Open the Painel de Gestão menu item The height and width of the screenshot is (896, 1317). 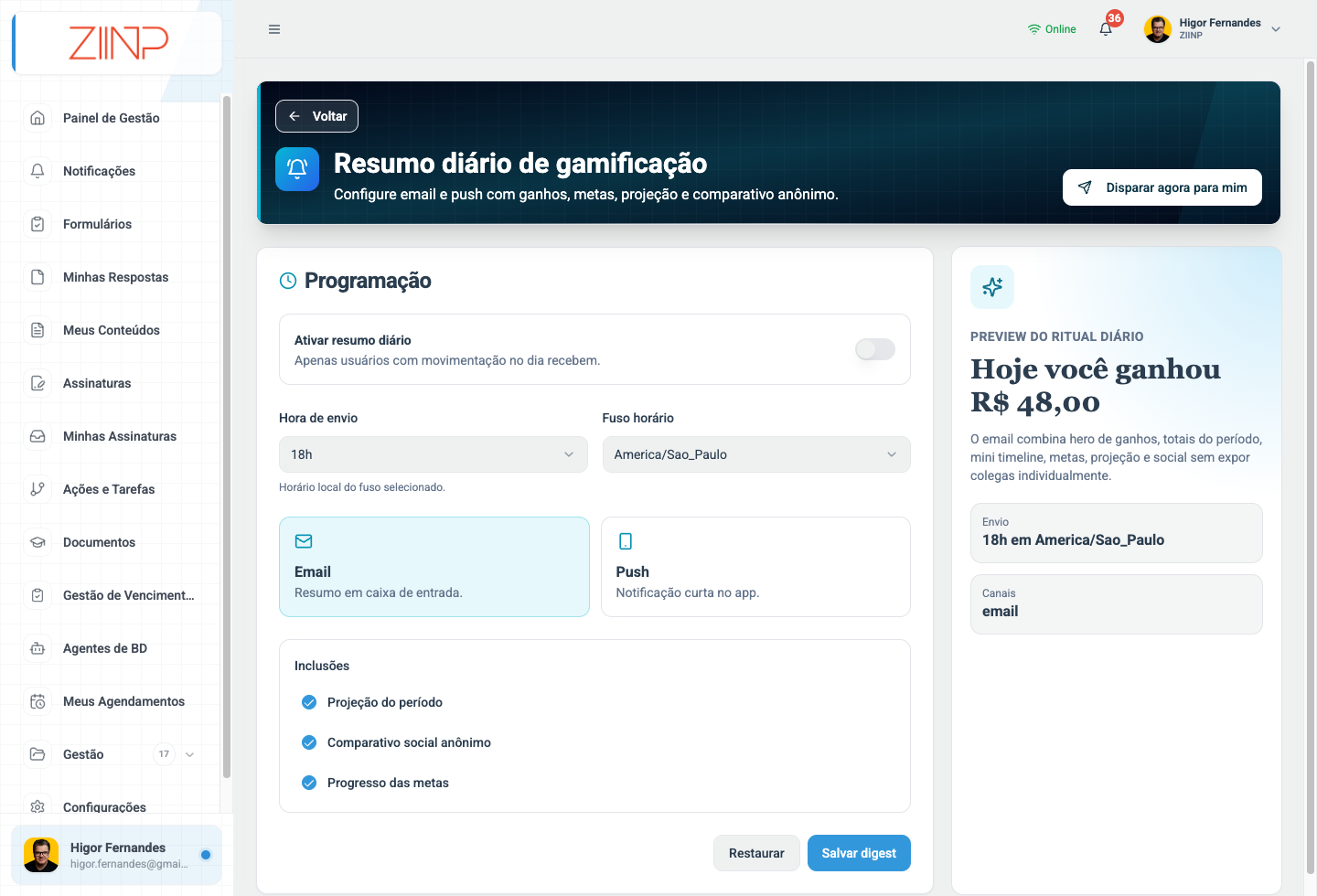point(111,118)
